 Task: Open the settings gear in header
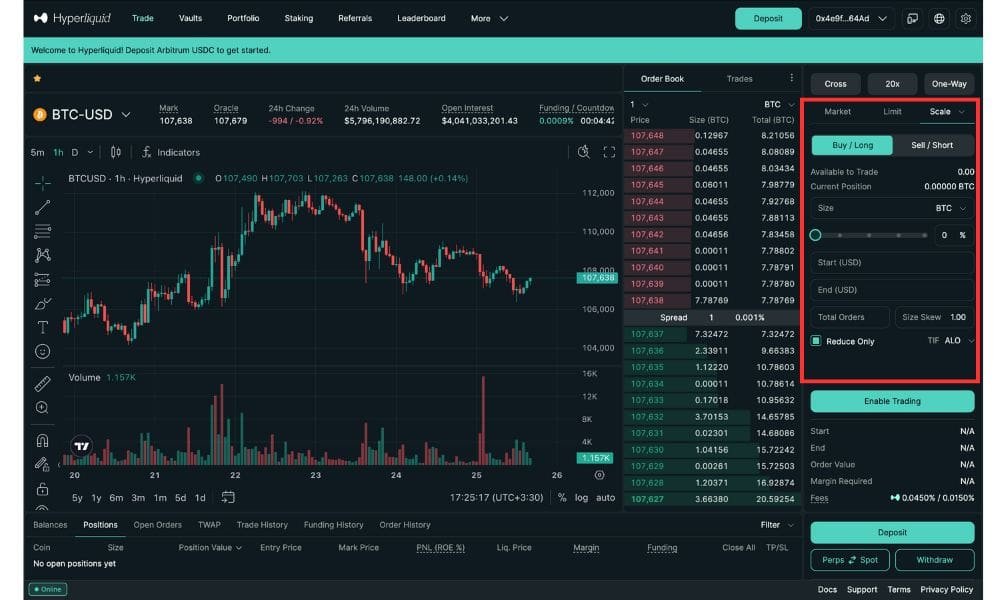click(x=966, y=18)
